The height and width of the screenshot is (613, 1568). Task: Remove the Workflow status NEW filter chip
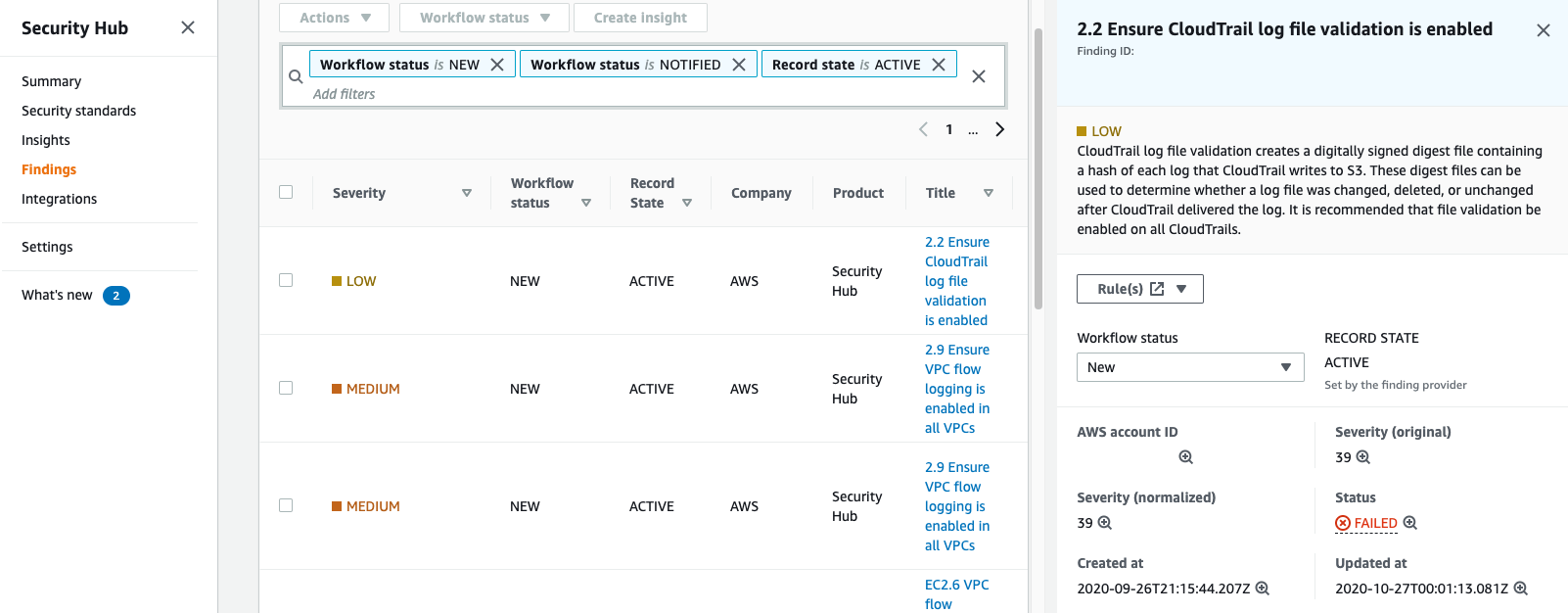pos(497,65)
